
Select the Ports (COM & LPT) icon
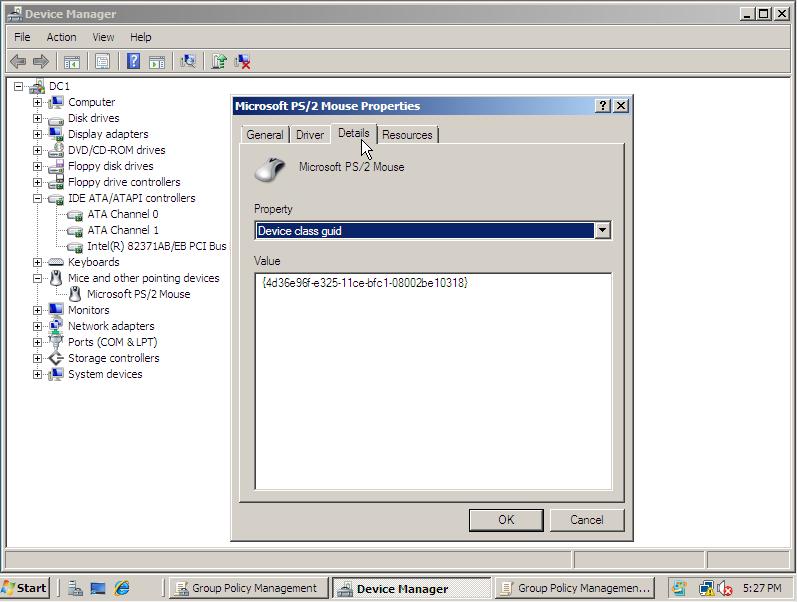(x=55, y=342)
